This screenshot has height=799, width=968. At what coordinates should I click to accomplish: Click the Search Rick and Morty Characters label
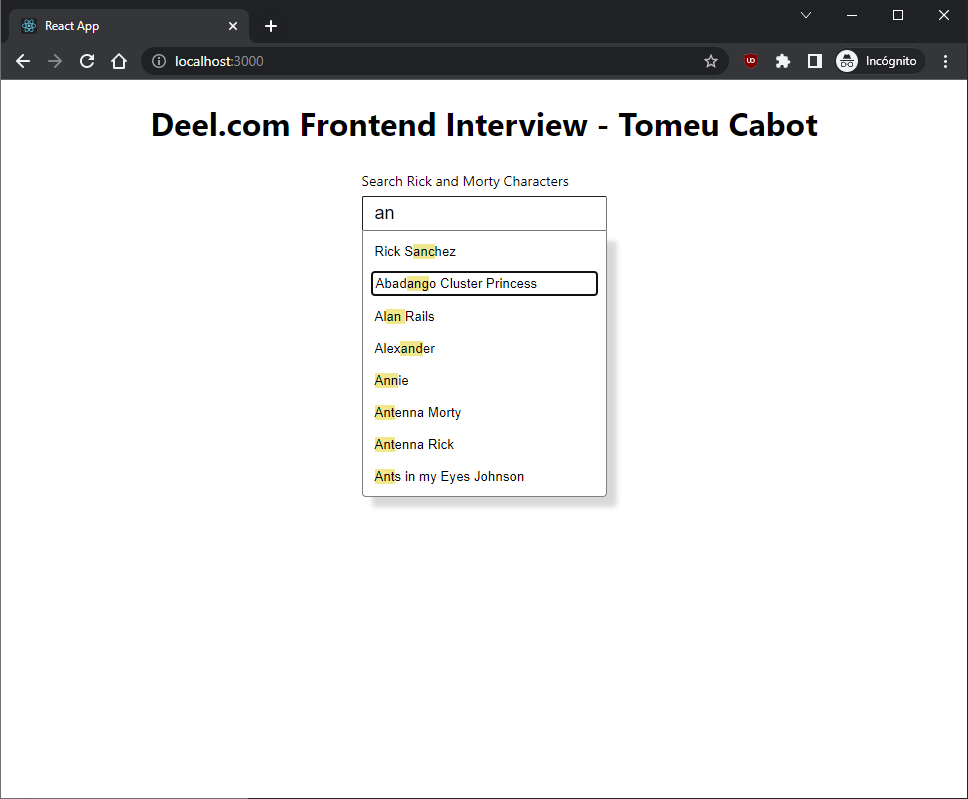coord(465,182)
